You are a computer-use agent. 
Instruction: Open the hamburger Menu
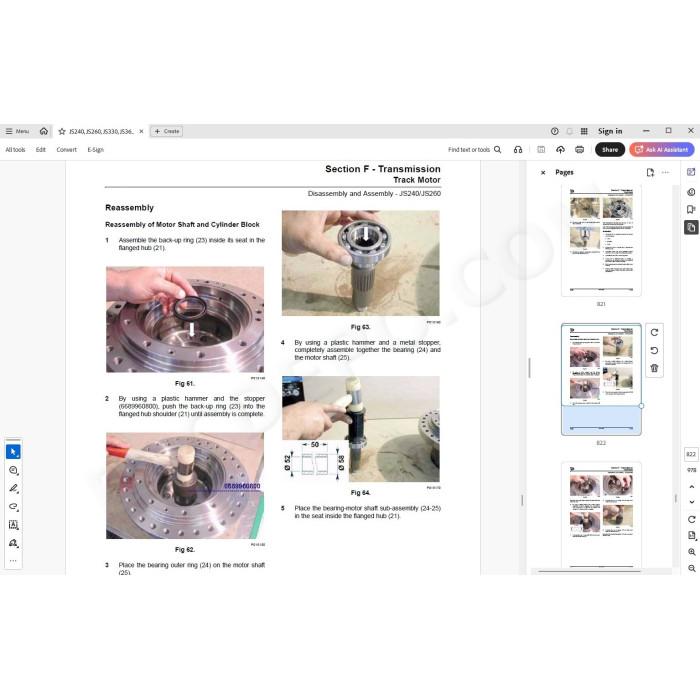pos(17,131)
